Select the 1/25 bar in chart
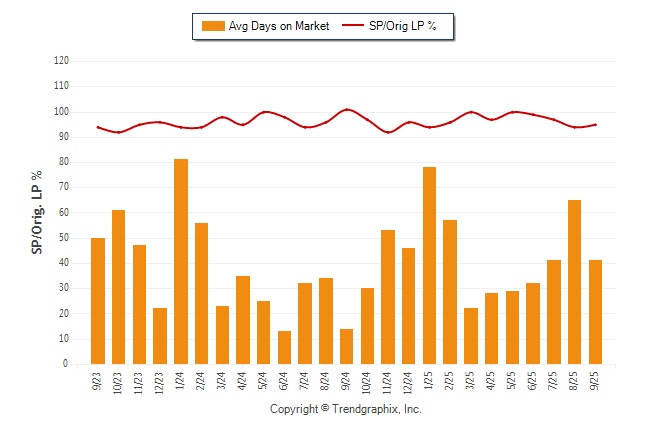The width and height of the screenshot is (646, 434). [x=429, y=265]
